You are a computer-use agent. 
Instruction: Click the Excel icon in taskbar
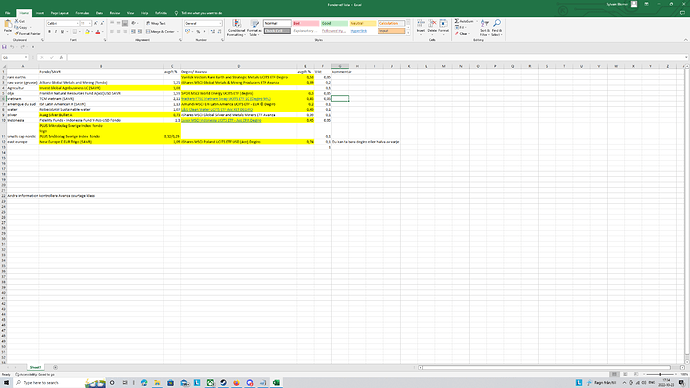point(276,383)
